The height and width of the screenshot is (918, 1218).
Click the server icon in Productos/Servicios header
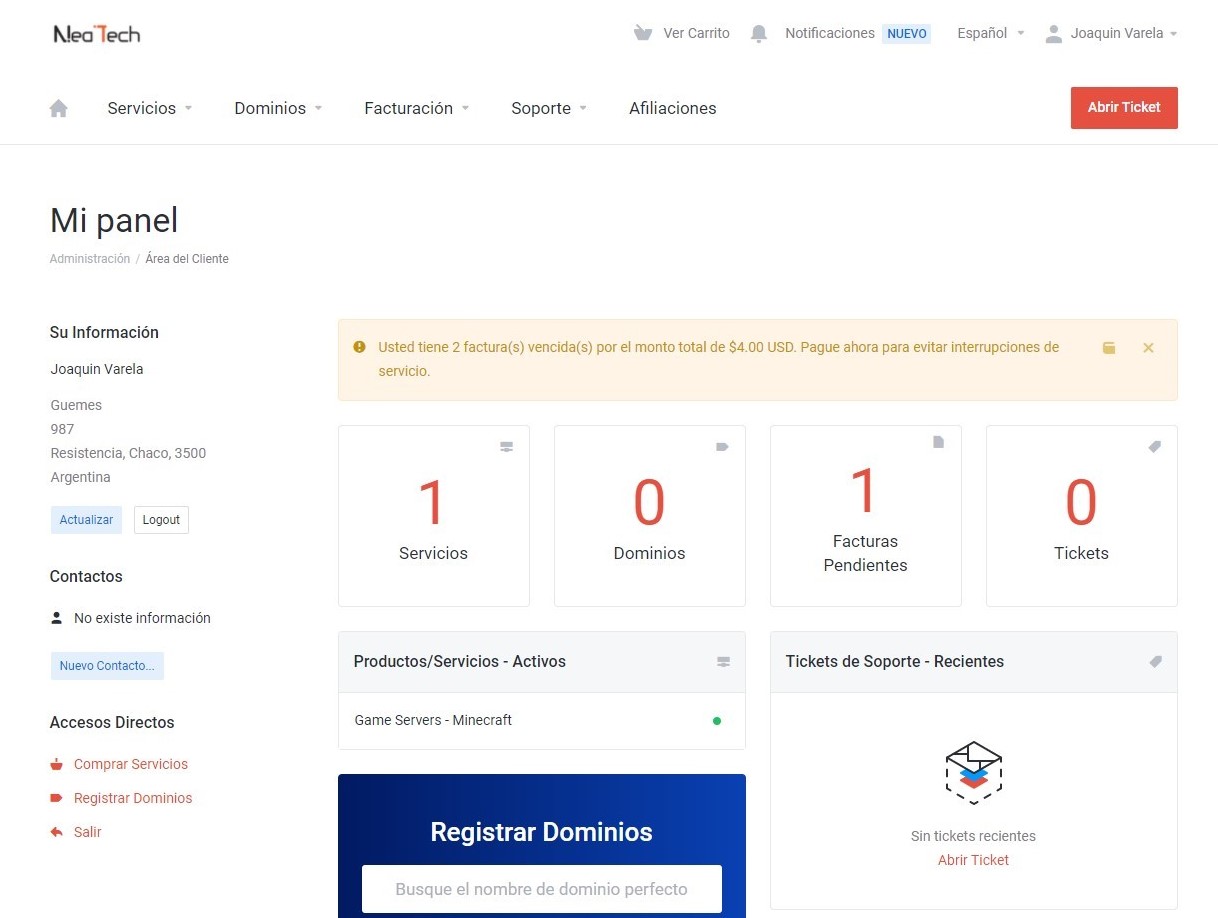pyautogui.click(x=723, y=662)
